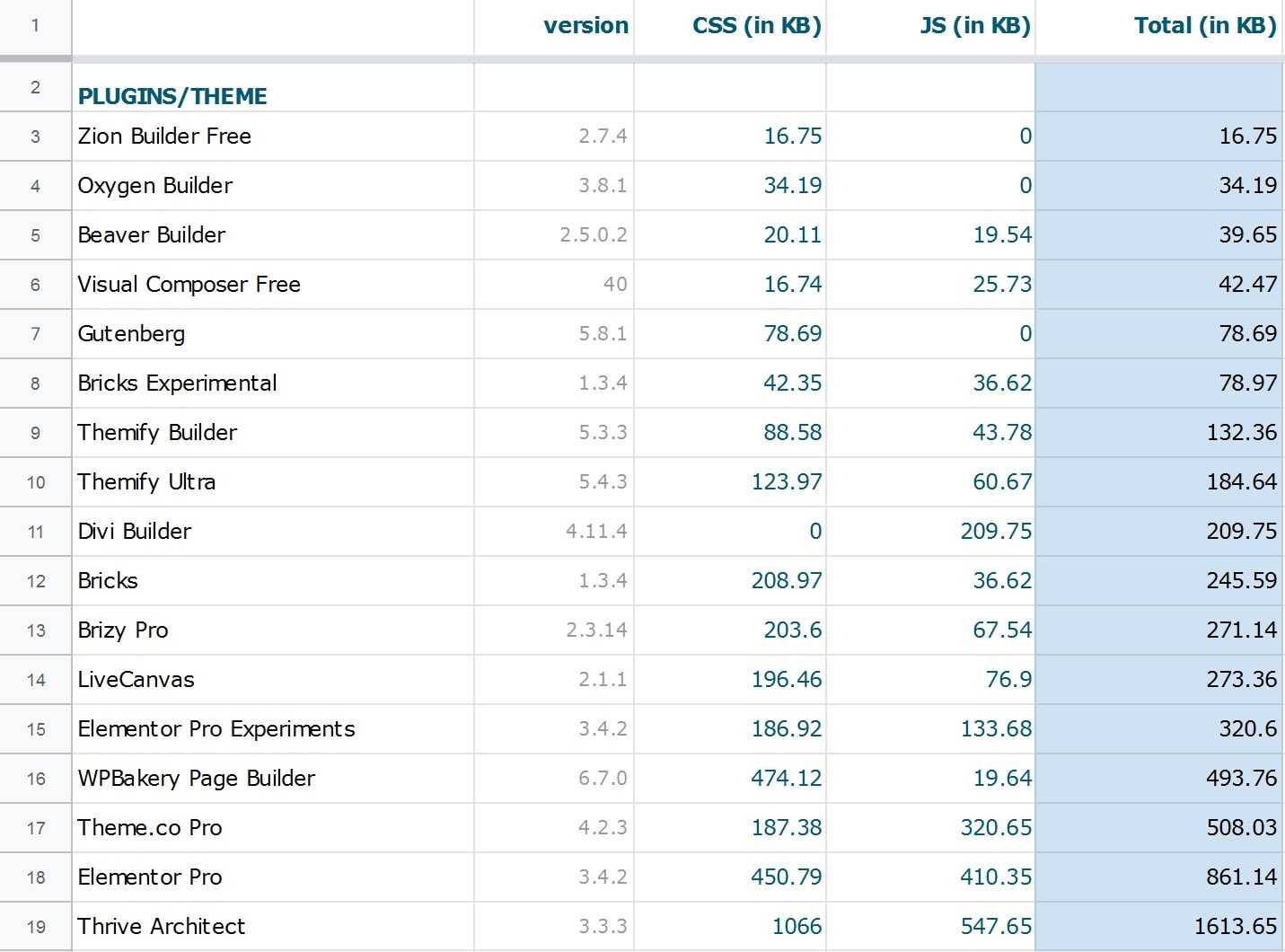This screenshot has width=1285, height=952.
Task: Select the CSS value '203.6'
Action: click(730, 630)
